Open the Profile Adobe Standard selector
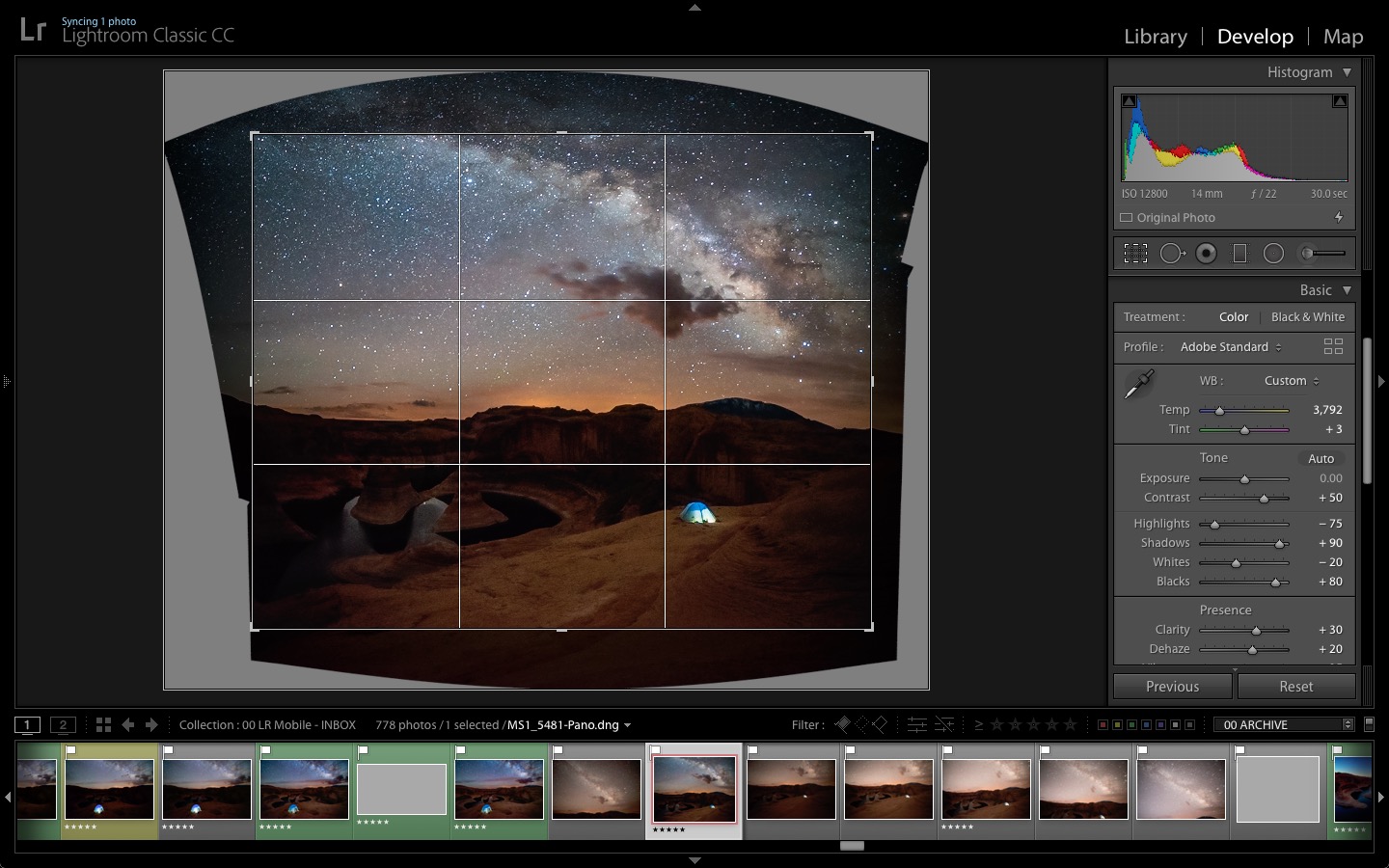Screen dimensions: 1389x868 1232,347
